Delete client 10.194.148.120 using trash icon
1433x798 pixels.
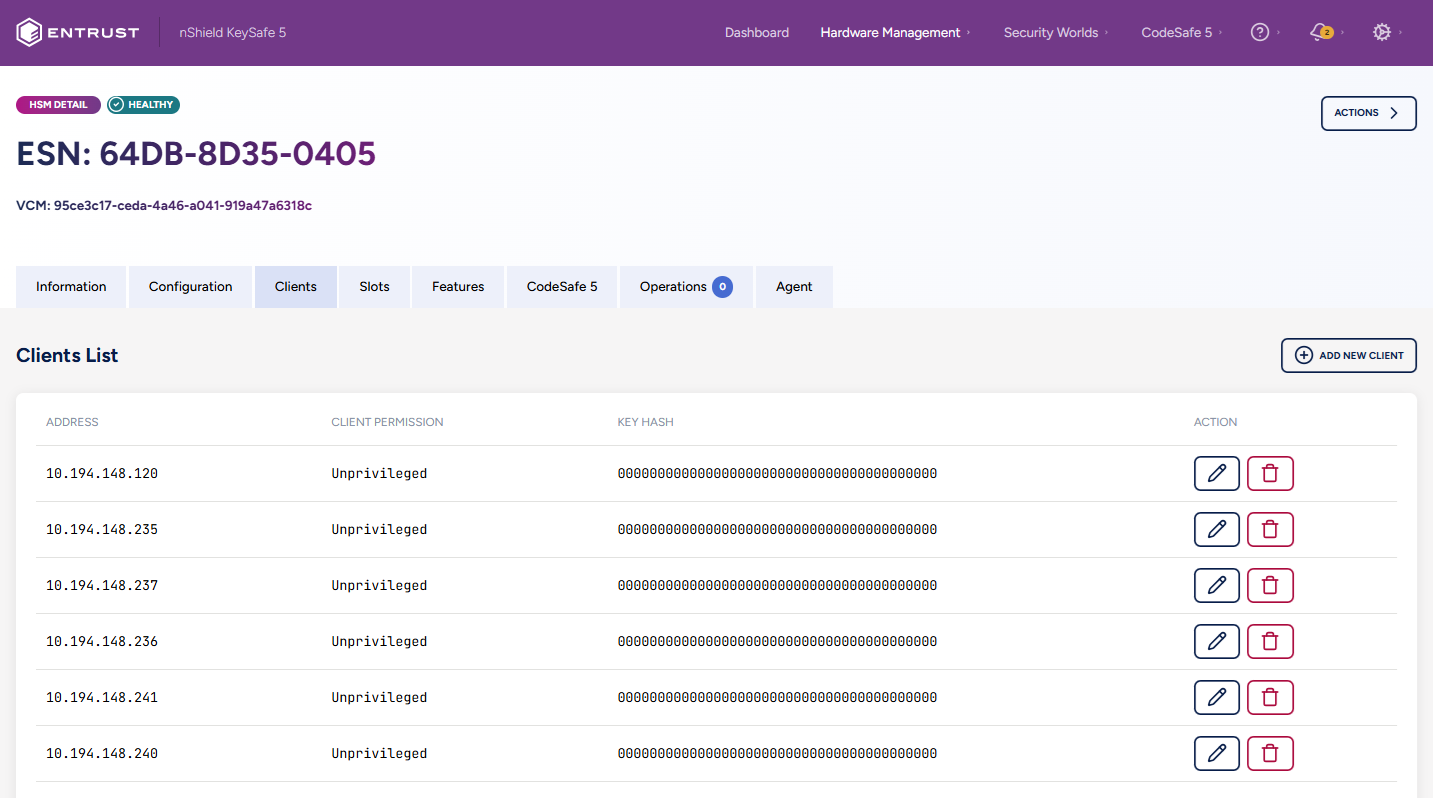(x=1270, y=474)
